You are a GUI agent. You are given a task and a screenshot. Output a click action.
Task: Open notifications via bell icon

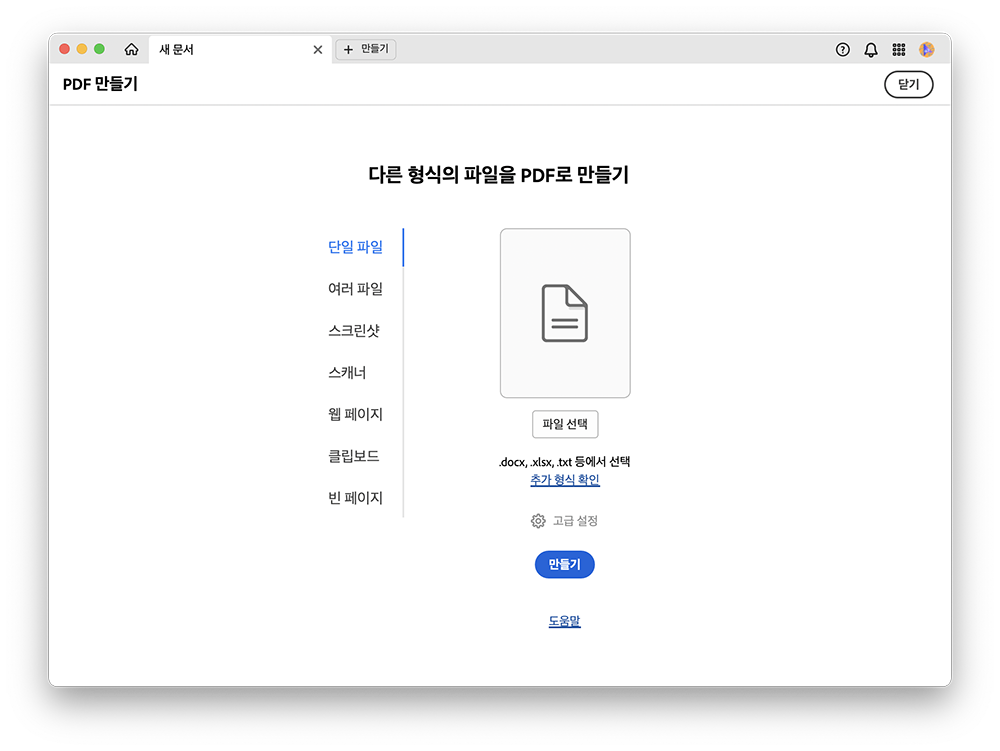click(x=870, y=48)
